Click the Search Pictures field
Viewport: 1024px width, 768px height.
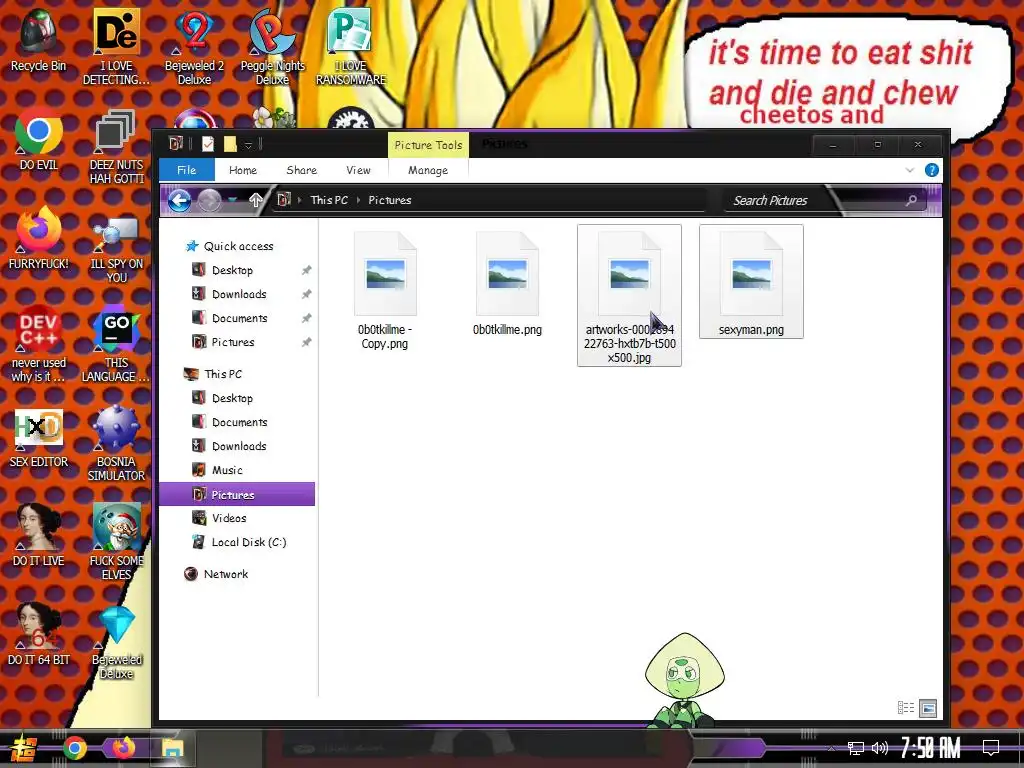click(x=826, y=200)
